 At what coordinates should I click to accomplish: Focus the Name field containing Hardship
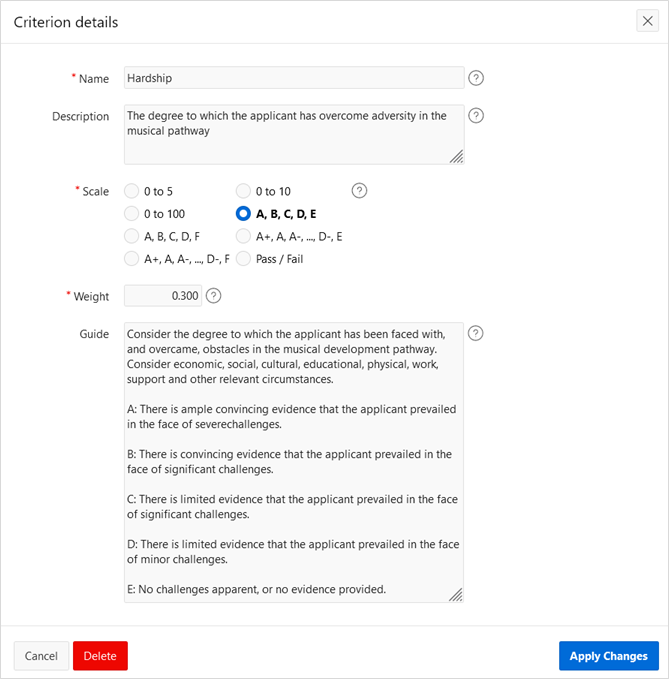click(294, 78)
